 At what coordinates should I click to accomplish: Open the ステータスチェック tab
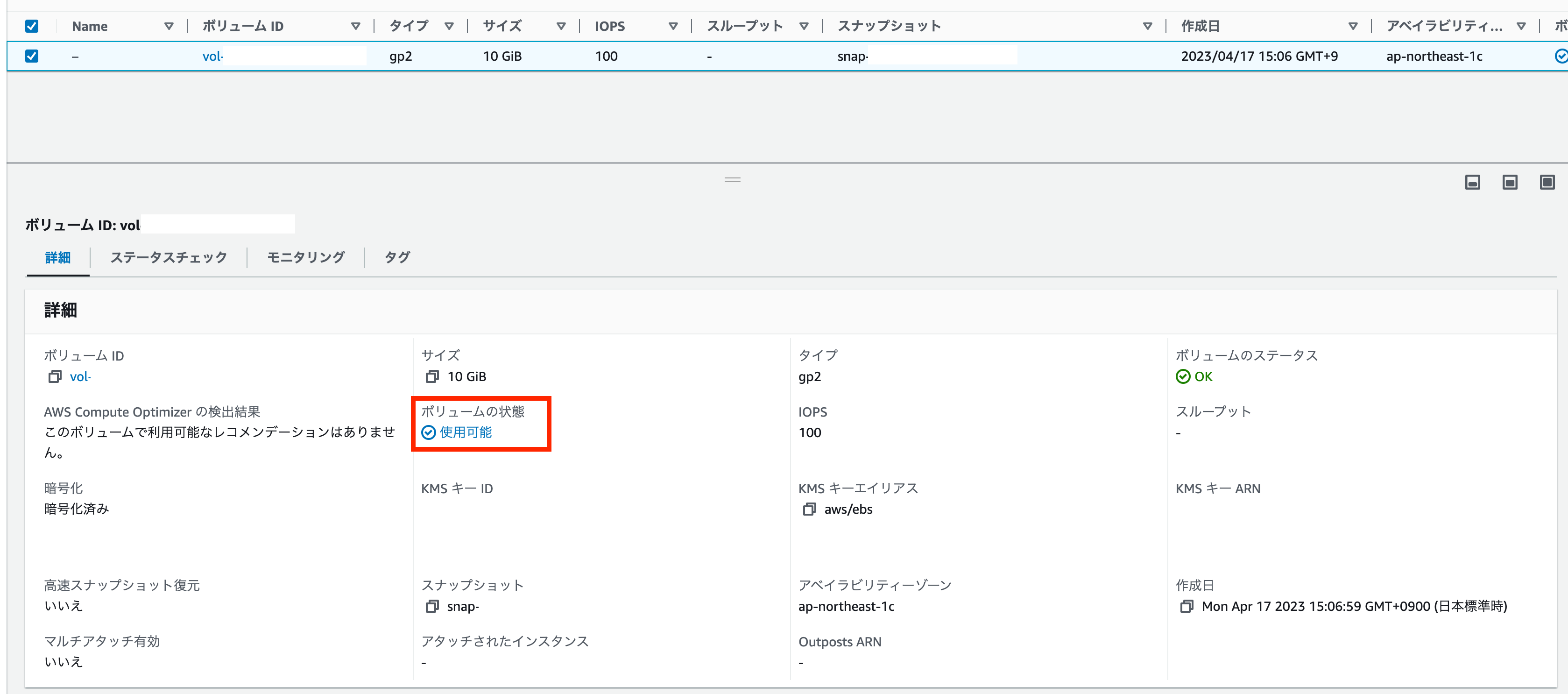(169, 257)
